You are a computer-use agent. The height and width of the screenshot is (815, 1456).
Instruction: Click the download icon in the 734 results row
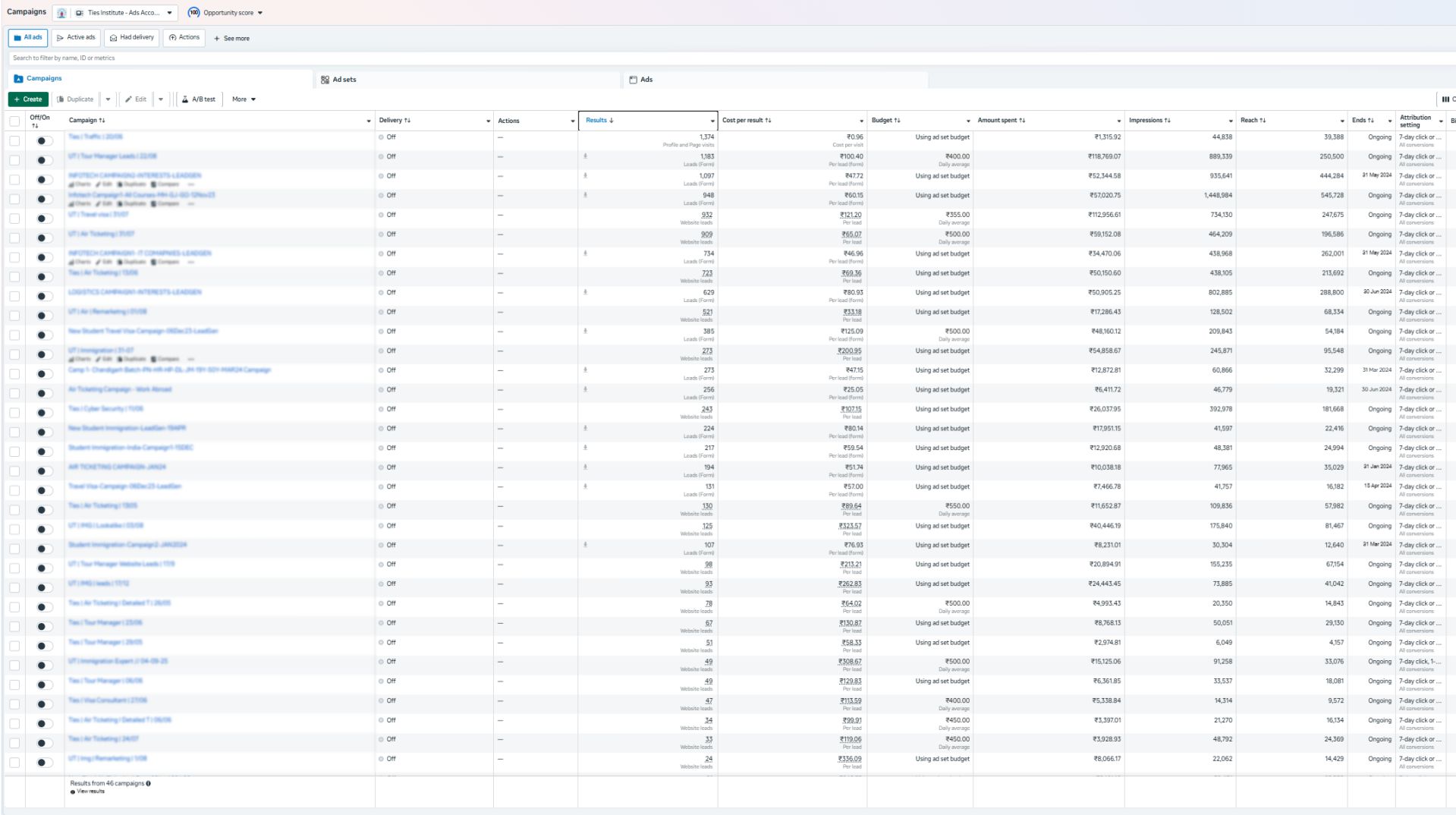click(585, 253)
